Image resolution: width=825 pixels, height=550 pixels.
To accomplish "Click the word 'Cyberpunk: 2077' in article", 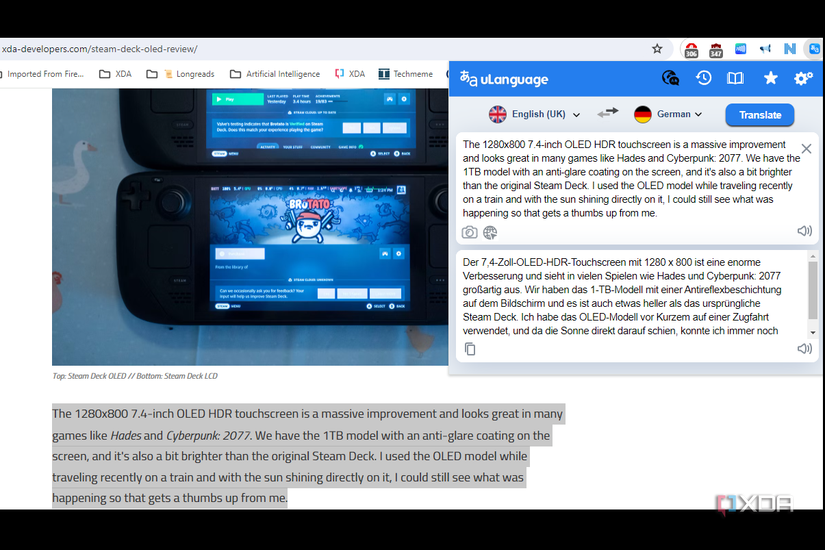I will [x=208, y=436].
